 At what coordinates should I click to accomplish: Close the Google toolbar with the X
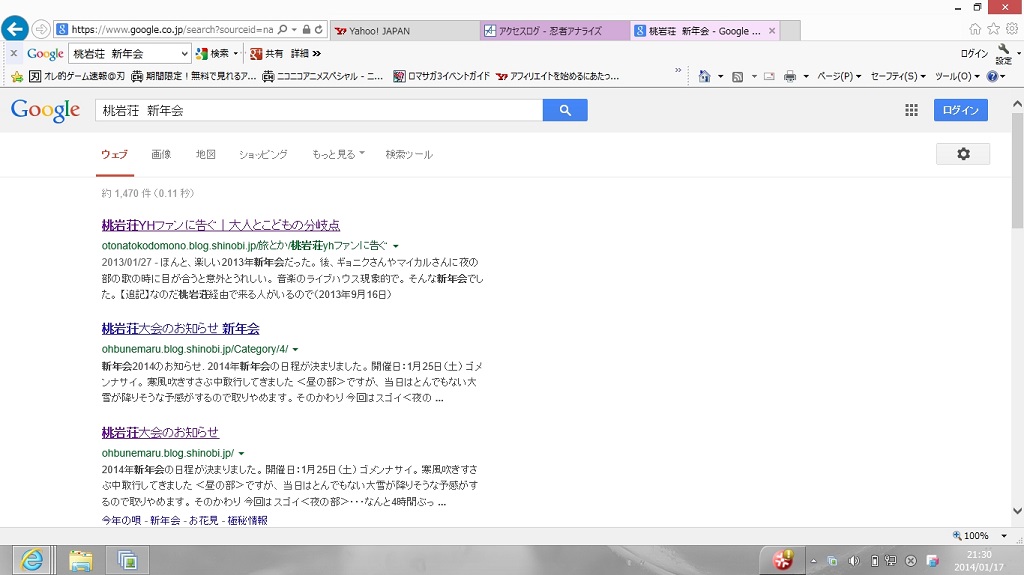(x=14, y=53)
